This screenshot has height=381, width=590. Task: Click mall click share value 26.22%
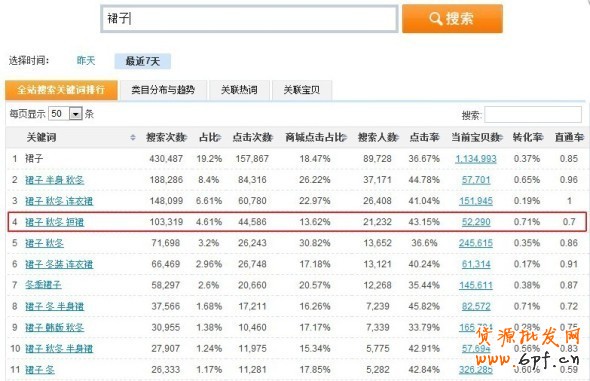pyautogui.click(x=315, y=180)
